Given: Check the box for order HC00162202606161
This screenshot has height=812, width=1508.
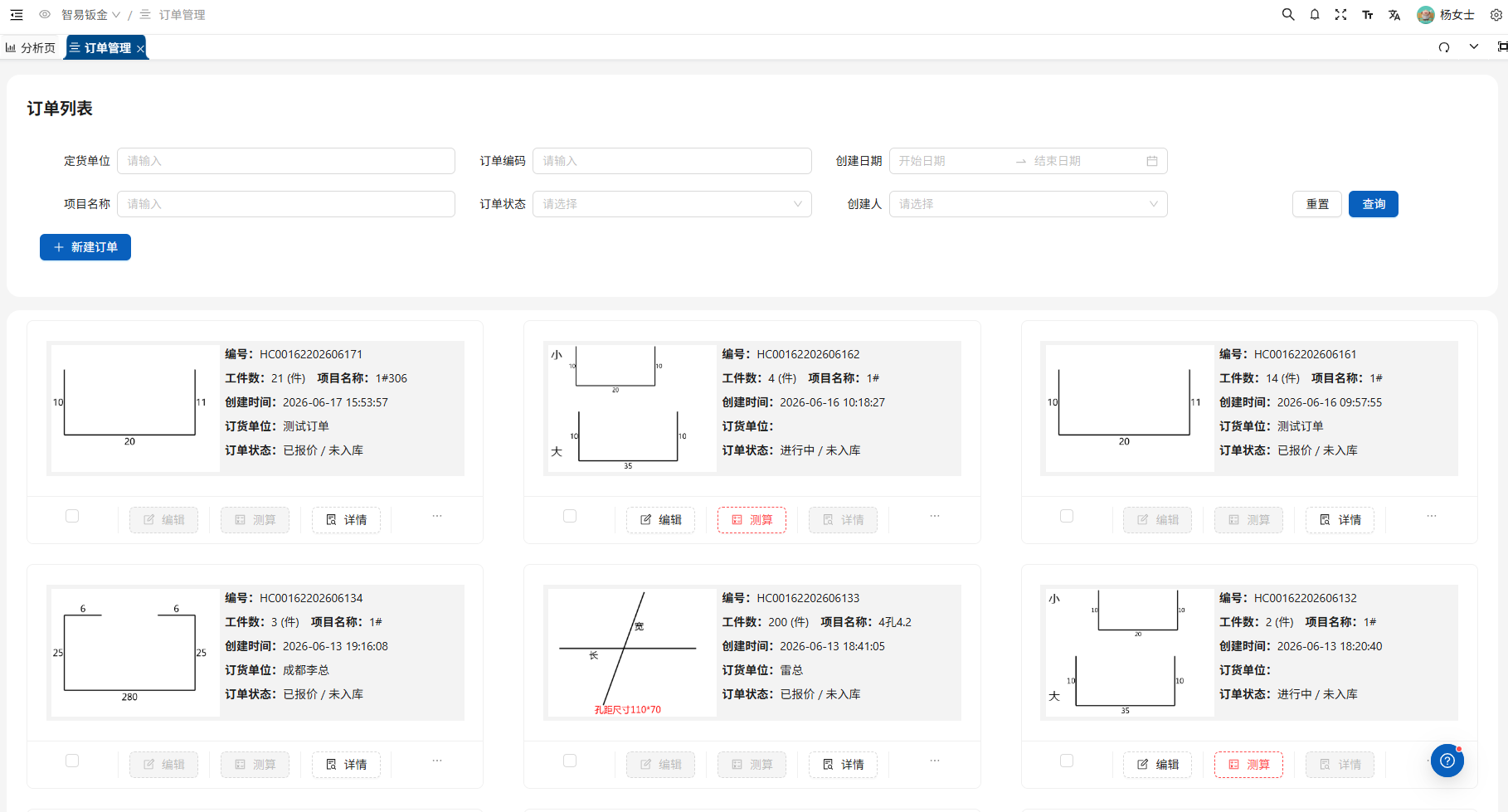Looking at the screenshot, I should 1067,516.
